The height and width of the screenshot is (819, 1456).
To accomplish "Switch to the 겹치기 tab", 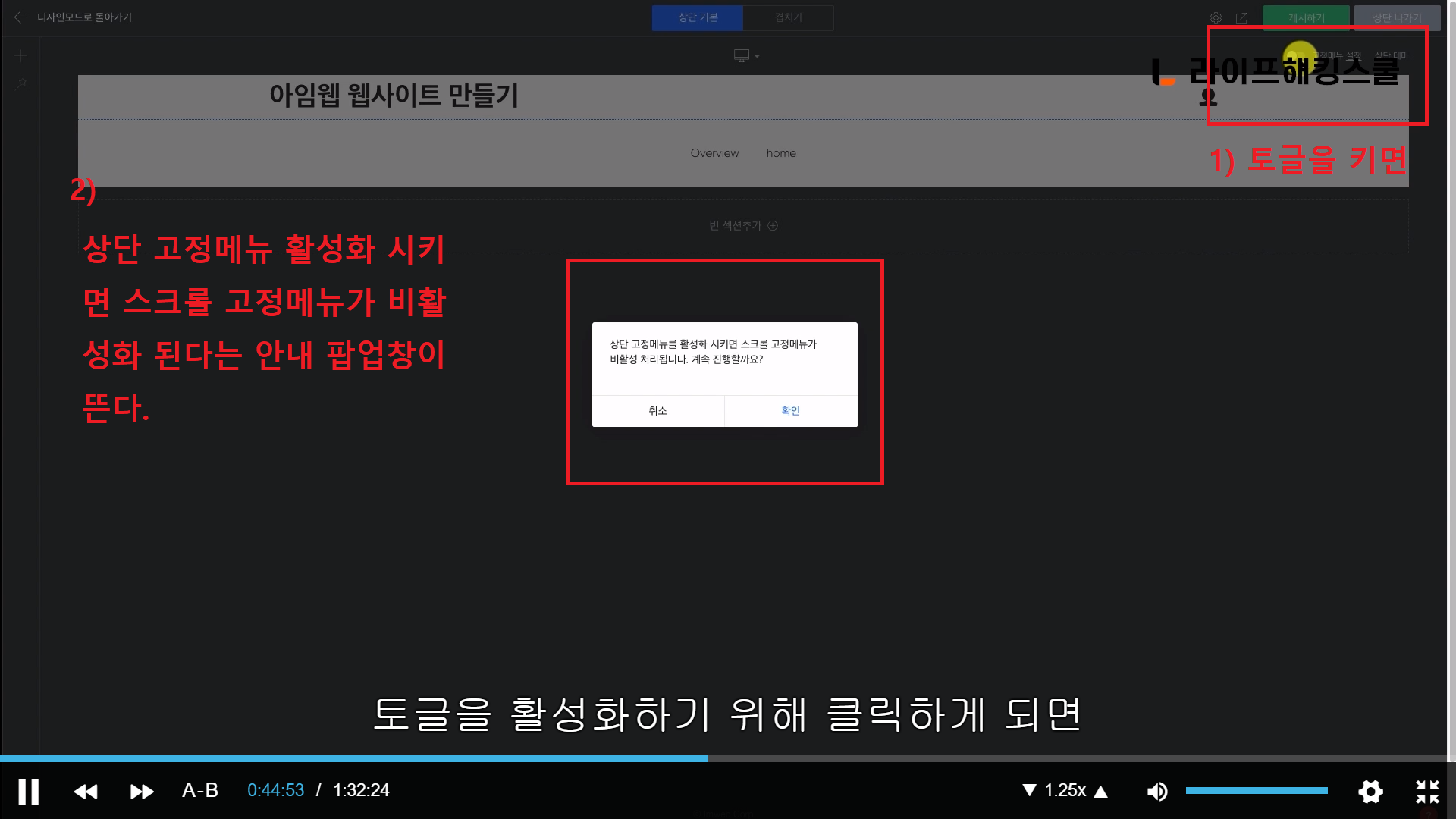I will tap(788, 17).
